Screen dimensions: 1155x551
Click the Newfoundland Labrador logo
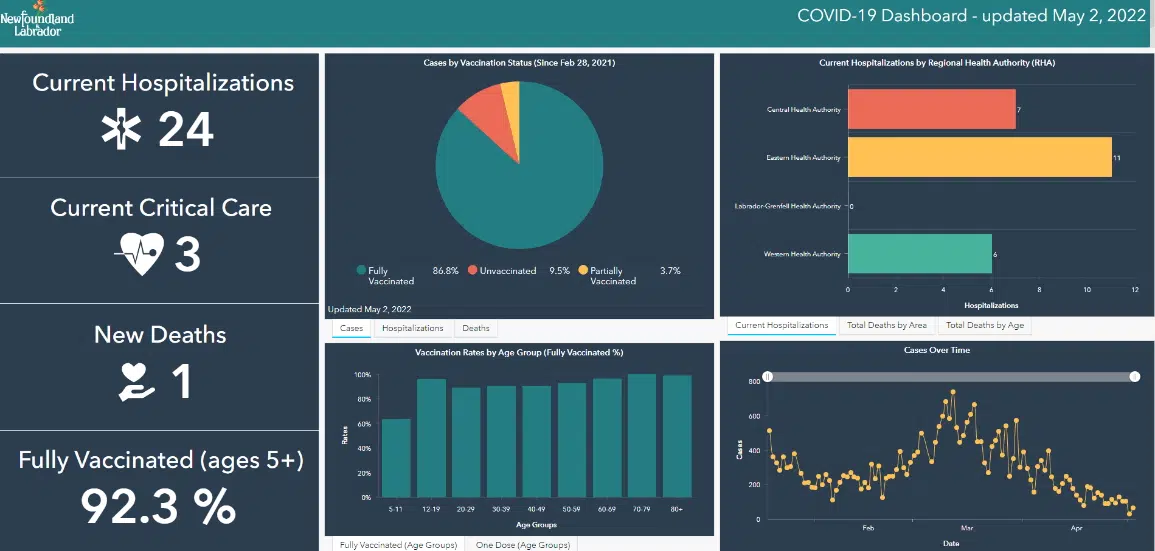tap(37, 19)
